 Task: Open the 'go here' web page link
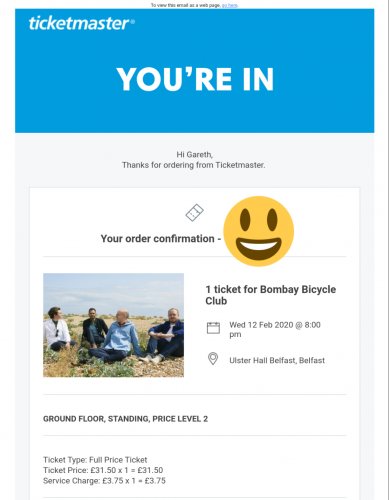click(x=230, y=5)
